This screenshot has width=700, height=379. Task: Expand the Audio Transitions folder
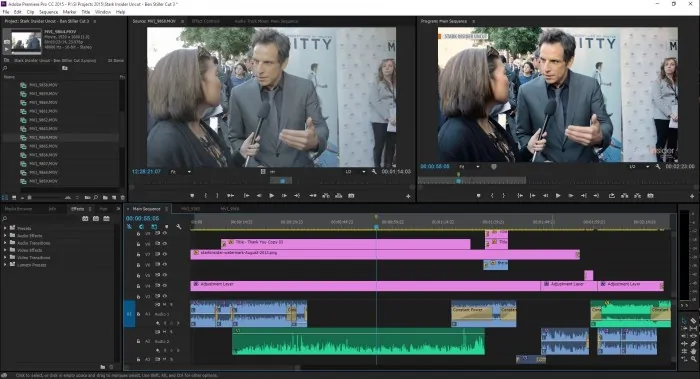[x=5, y=243]
